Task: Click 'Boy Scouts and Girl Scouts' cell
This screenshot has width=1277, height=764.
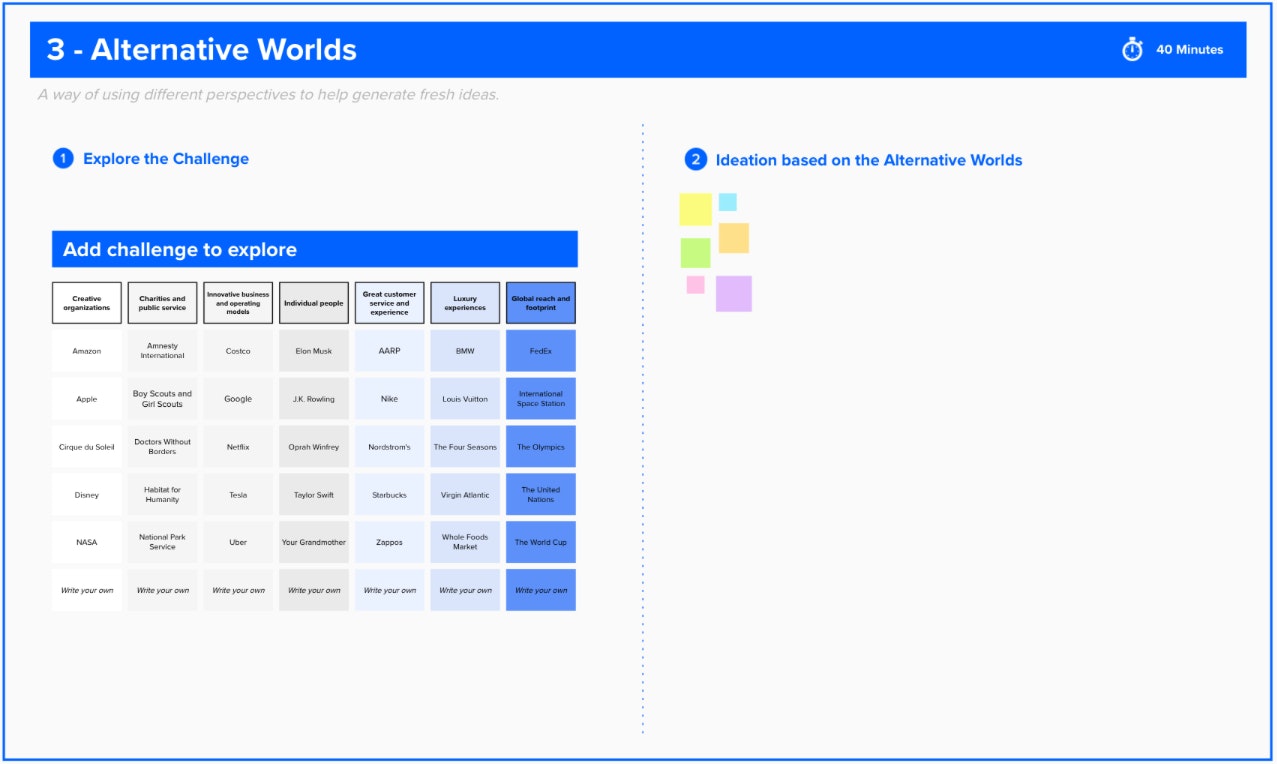Action: pyautogui.click(x=162, y=399)
